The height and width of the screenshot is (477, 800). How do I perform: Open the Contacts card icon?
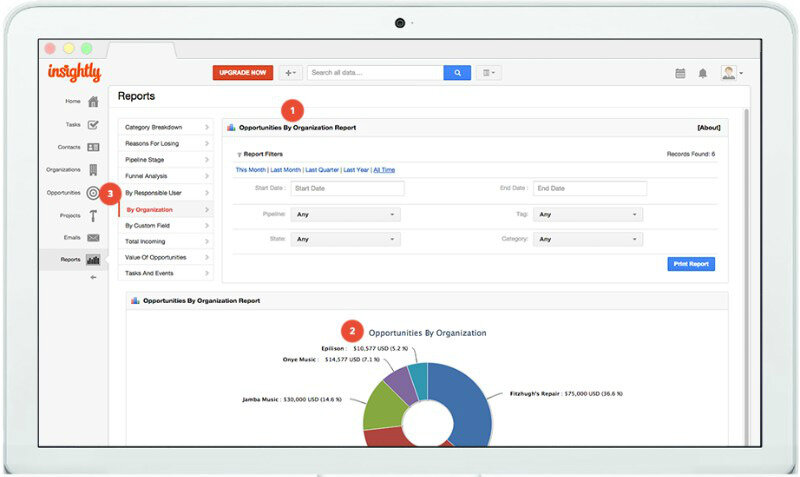point(93,147)
